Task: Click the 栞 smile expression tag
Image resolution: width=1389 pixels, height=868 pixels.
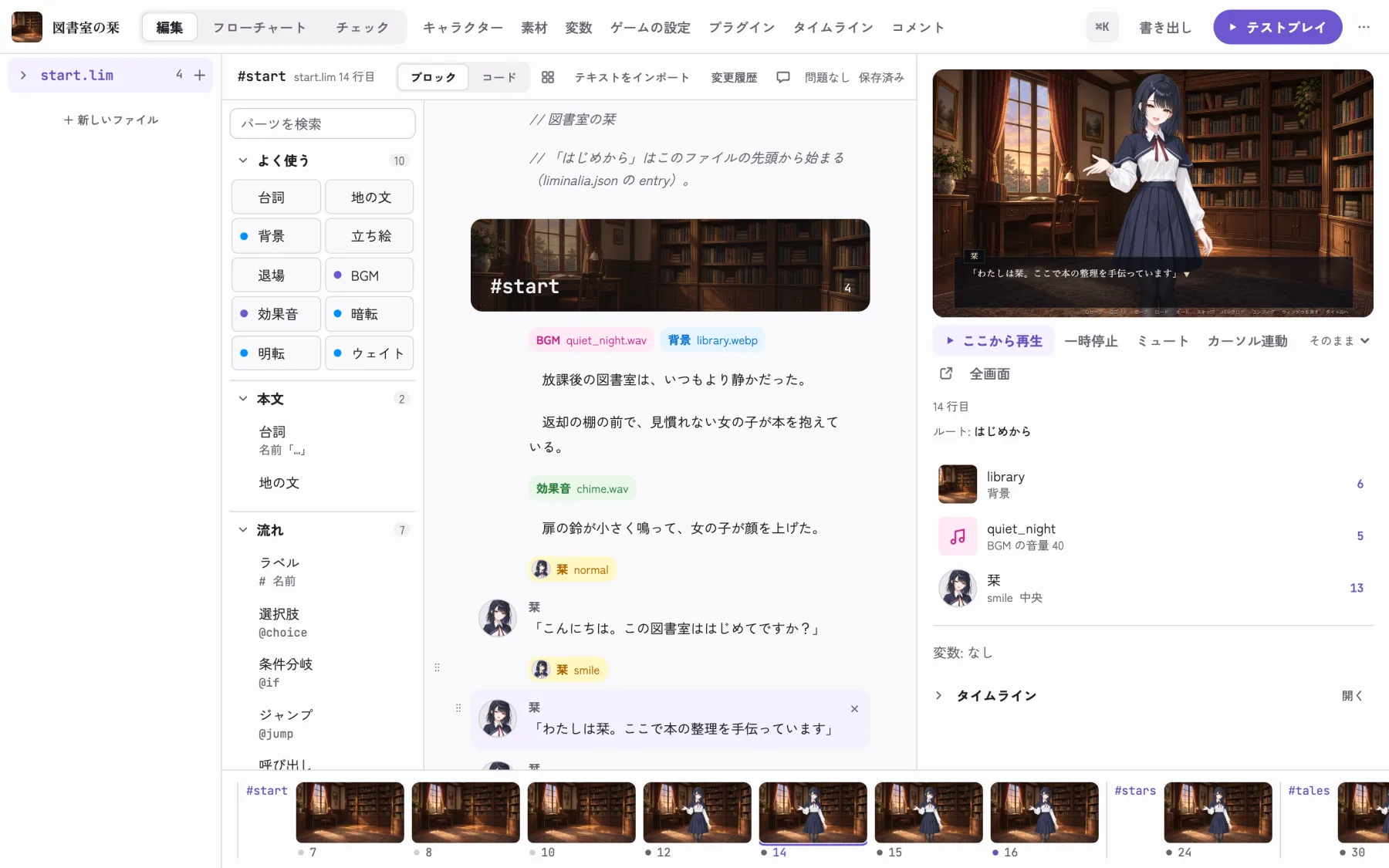Action: [x=568, y=670]
